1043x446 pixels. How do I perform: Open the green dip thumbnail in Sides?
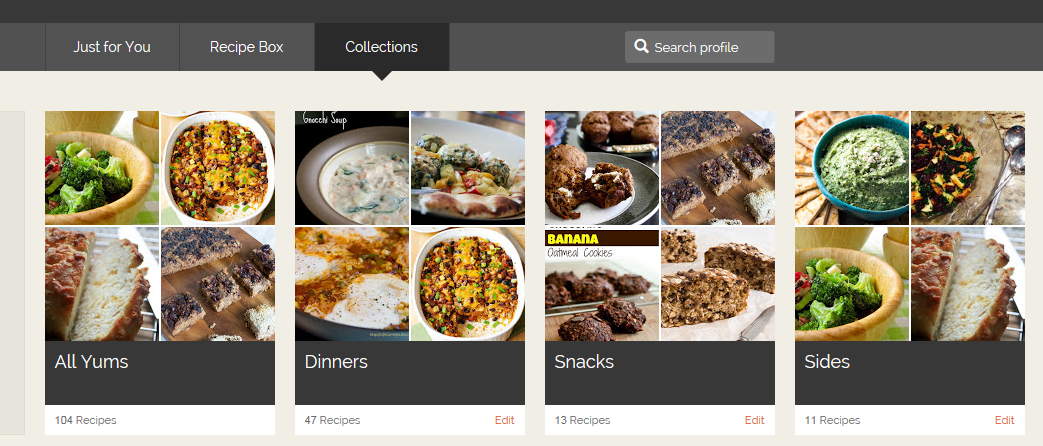(x=852, y=168)
